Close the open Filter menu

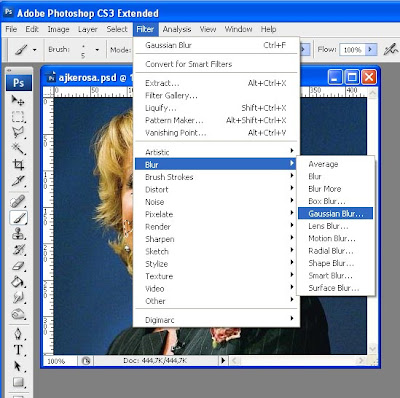tap(145, 29)
